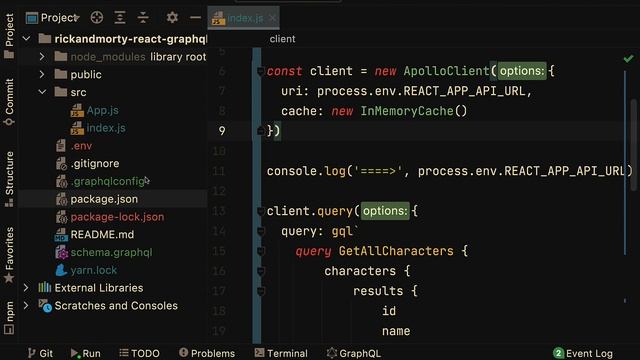Fold the ApolloClient block at line 6
The image size is (640, 360).
[x=260, y=71]
